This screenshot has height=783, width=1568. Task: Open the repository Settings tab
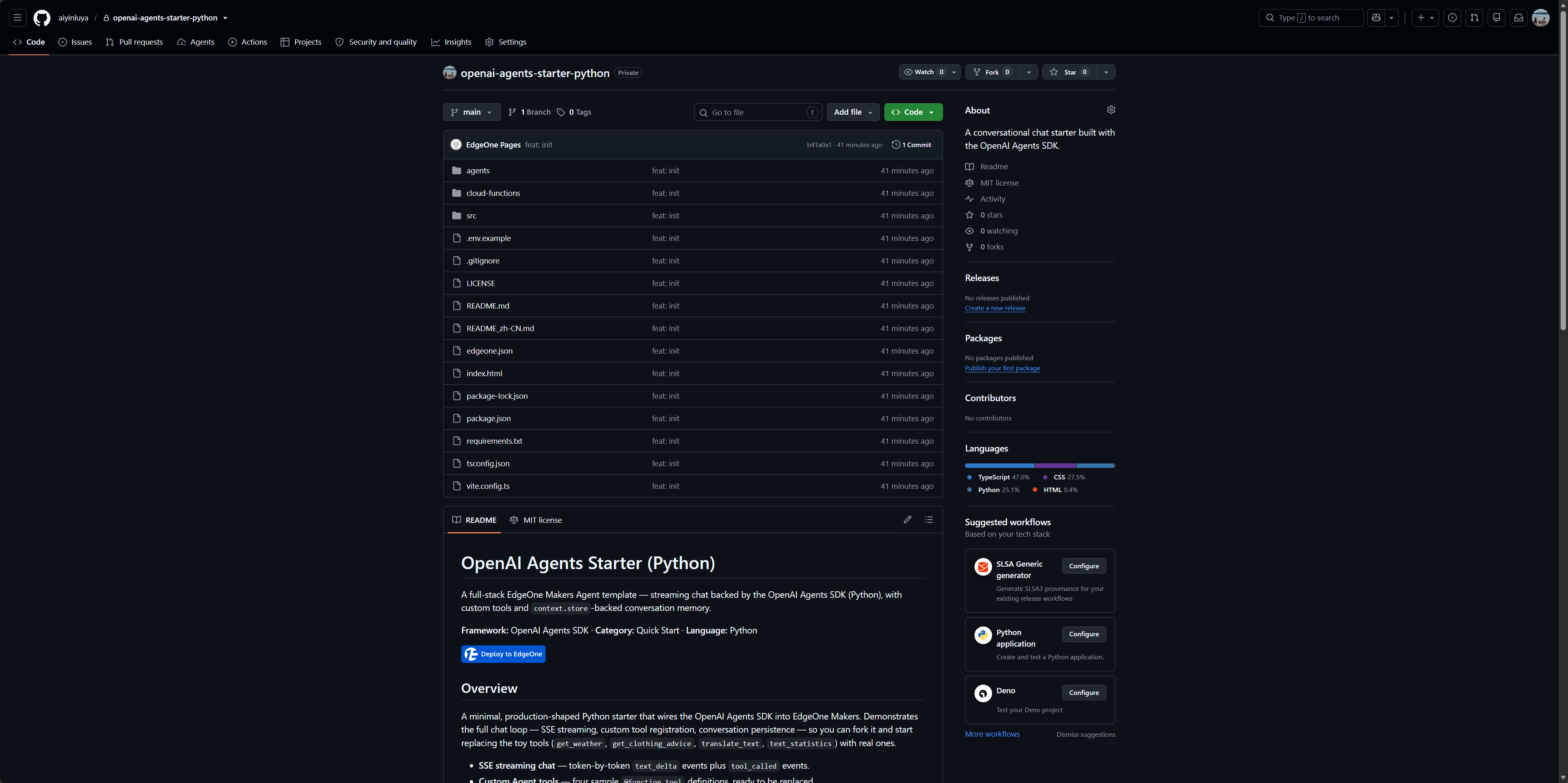point(505,42)
